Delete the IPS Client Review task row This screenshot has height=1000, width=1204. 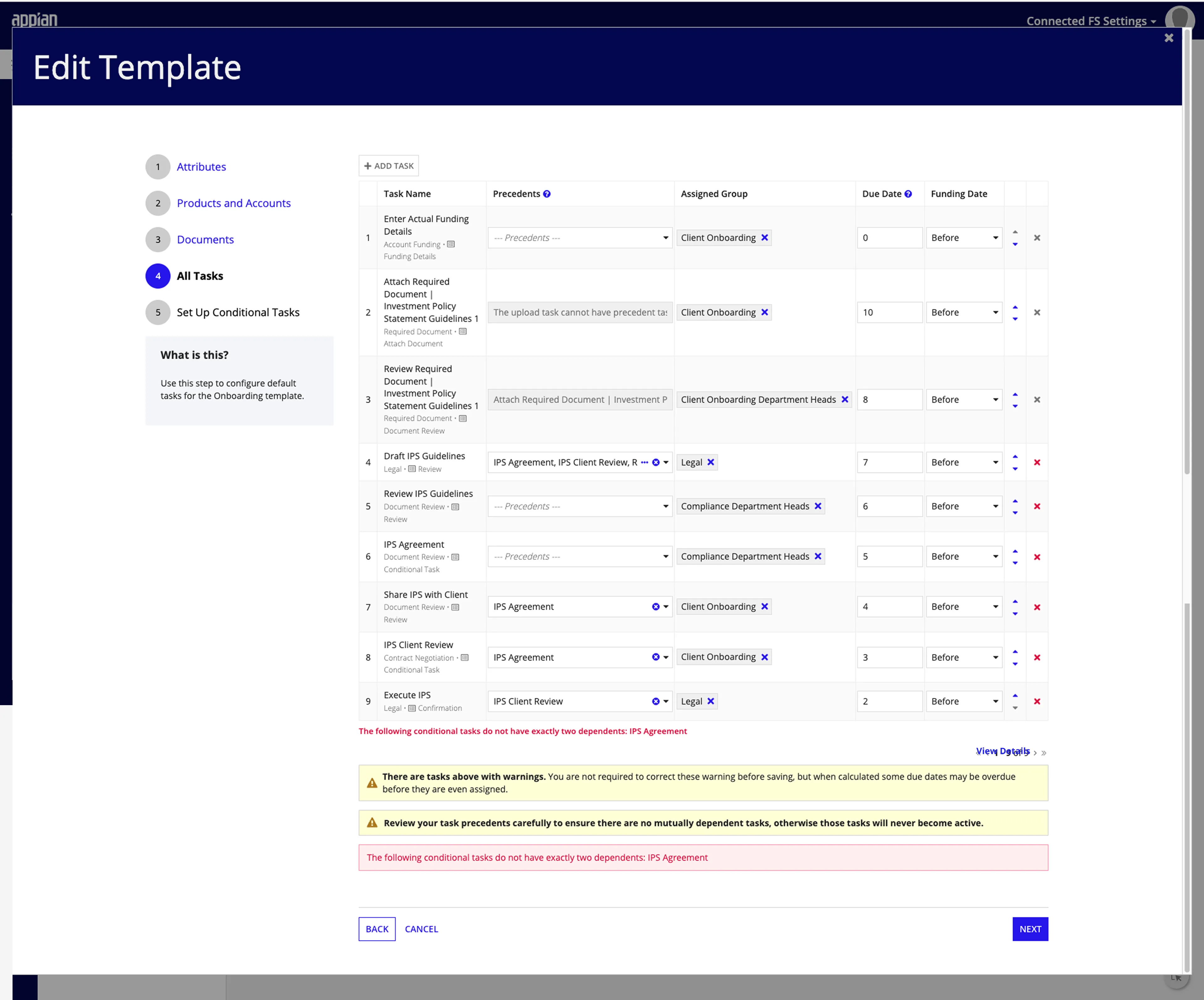click(1037, 657)
